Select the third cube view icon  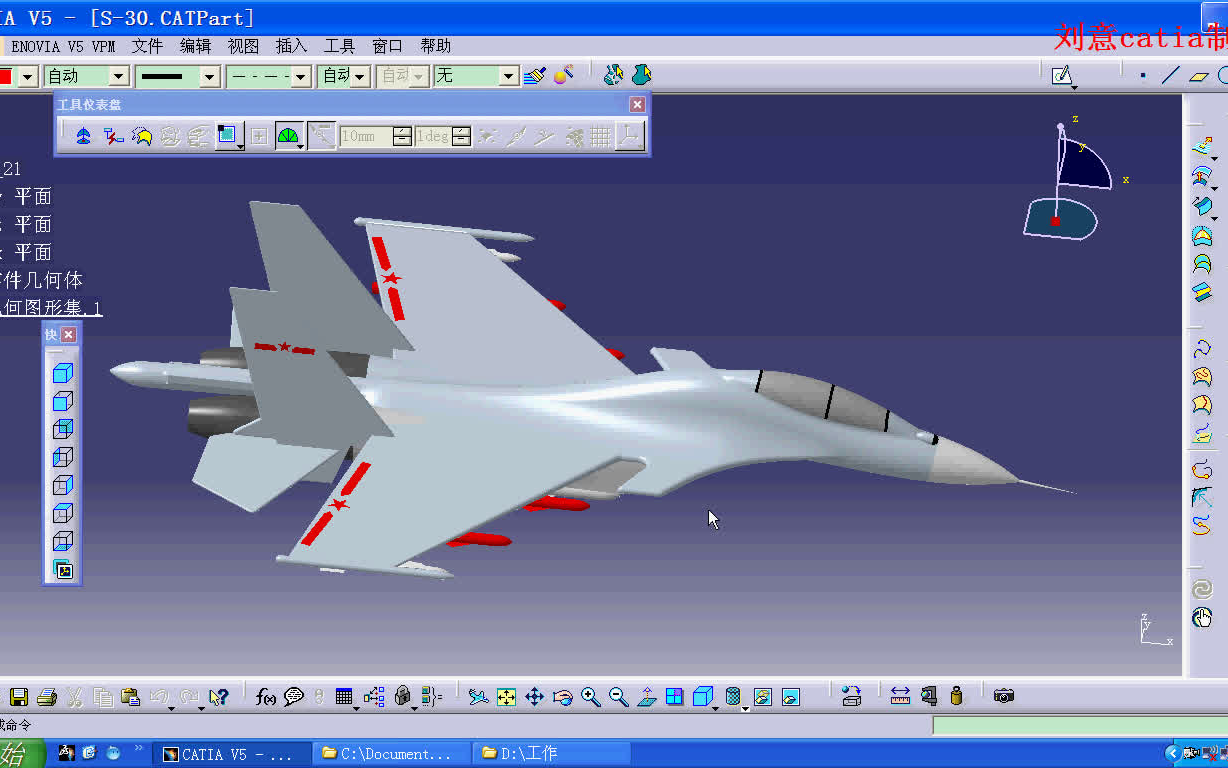[x=63, y=429]
